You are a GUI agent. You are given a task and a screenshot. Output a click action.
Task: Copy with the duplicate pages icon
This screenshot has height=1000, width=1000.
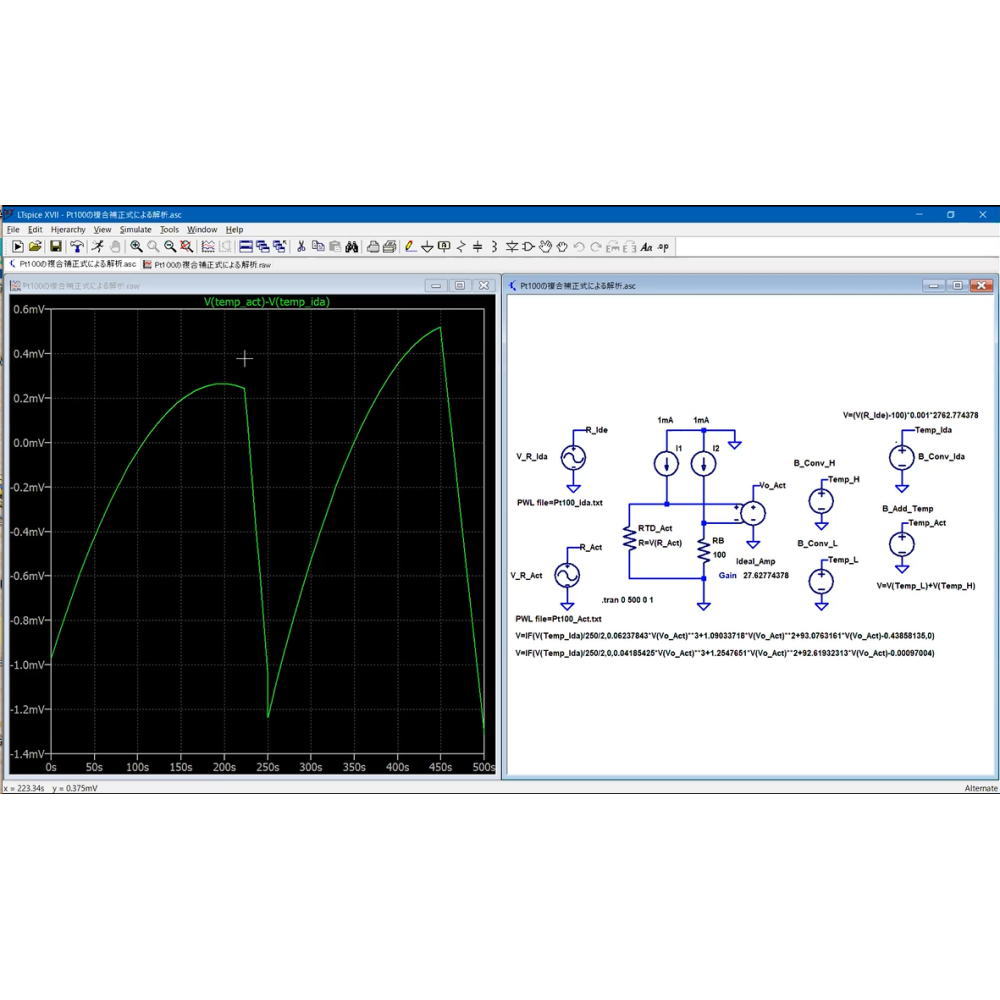[x=318, y=246]
